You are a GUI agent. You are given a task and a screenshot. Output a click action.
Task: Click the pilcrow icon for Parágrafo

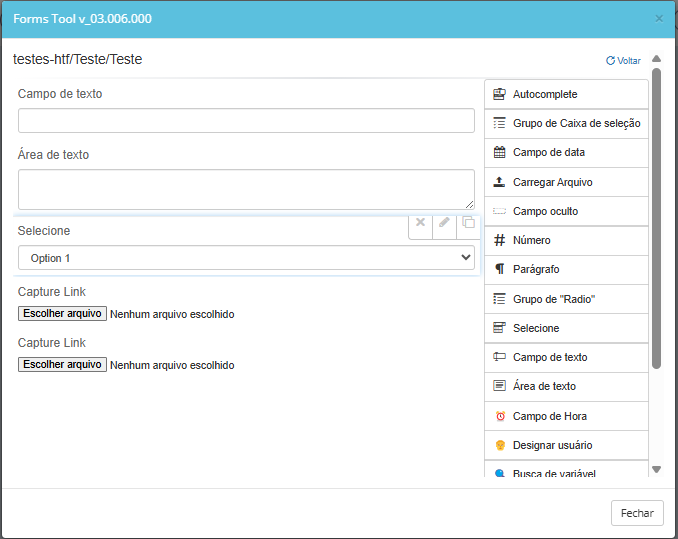pyautogui.click(x=499, y=270)
